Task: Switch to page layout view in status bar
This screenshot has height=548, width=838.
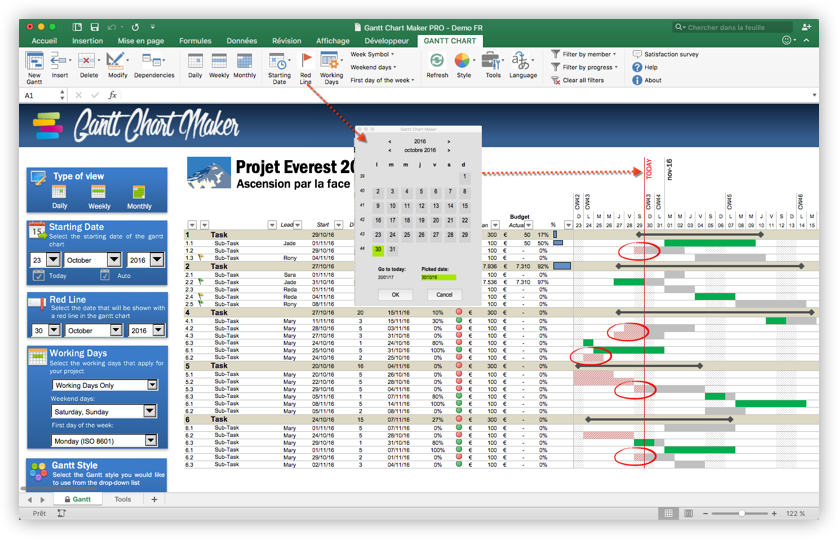Action: click(688, 513)
